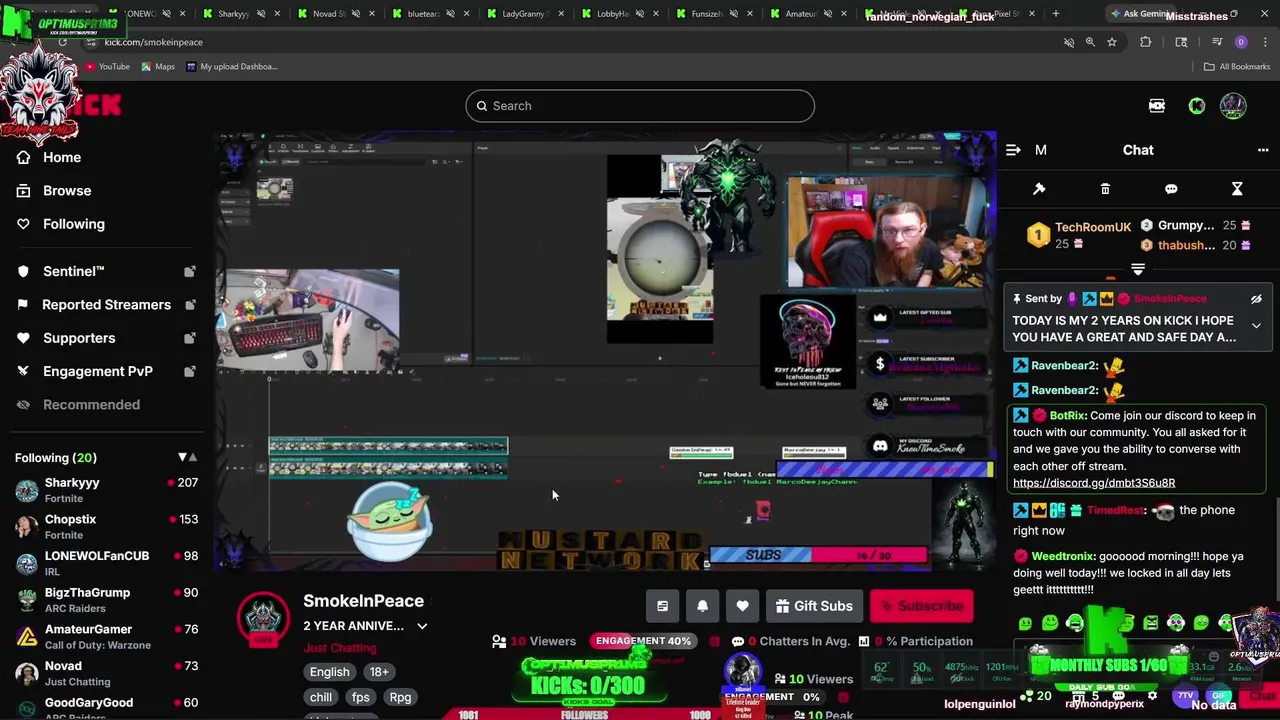Open browser Extensions puzzle icon
This screenshot has height=720, width=1280.
click(x=1146, y=42)
